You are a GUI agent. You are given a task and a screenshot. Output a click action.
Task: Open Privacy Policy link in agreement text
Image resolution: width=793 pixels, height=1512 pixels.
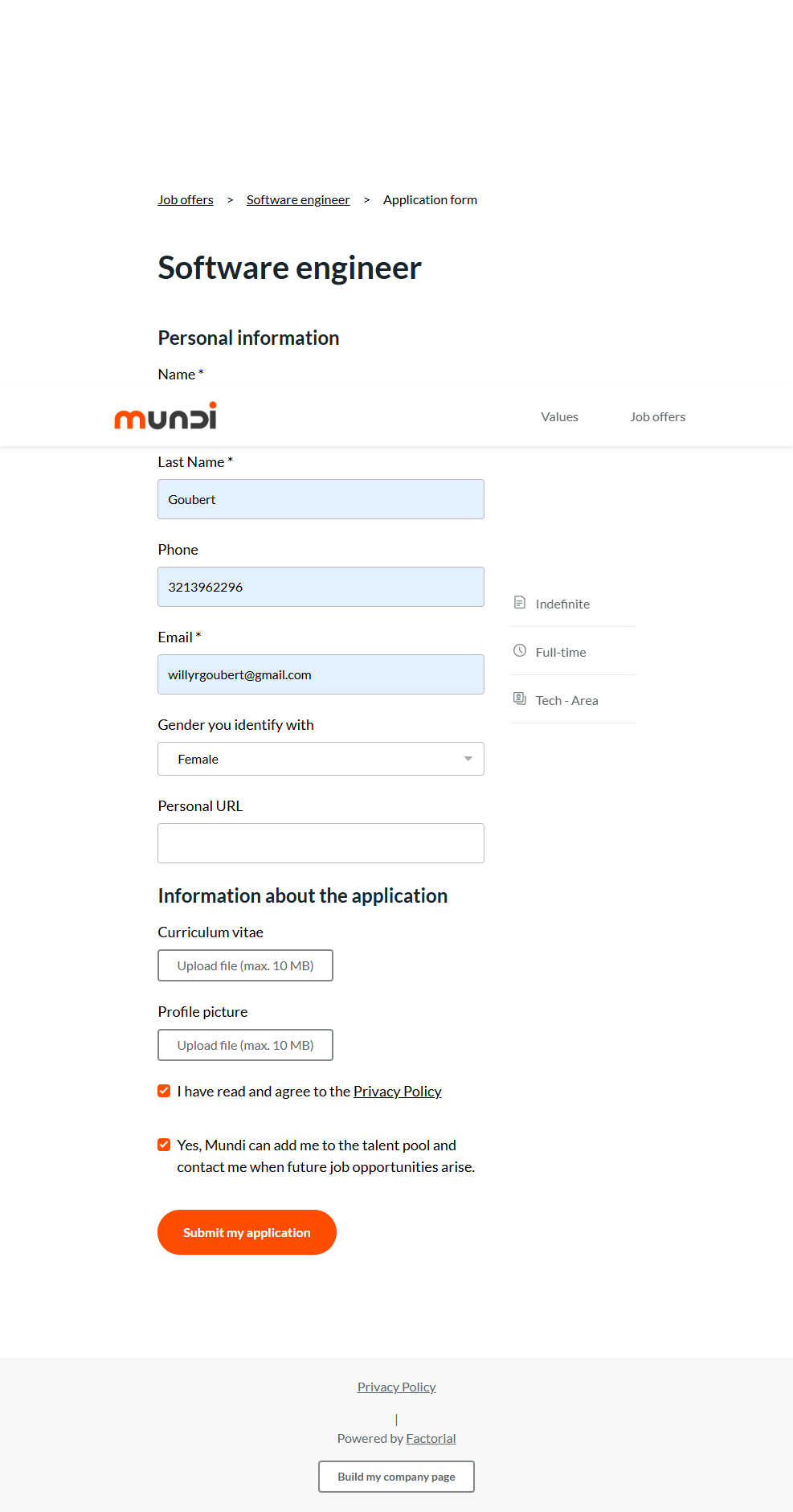[397, 1091]
